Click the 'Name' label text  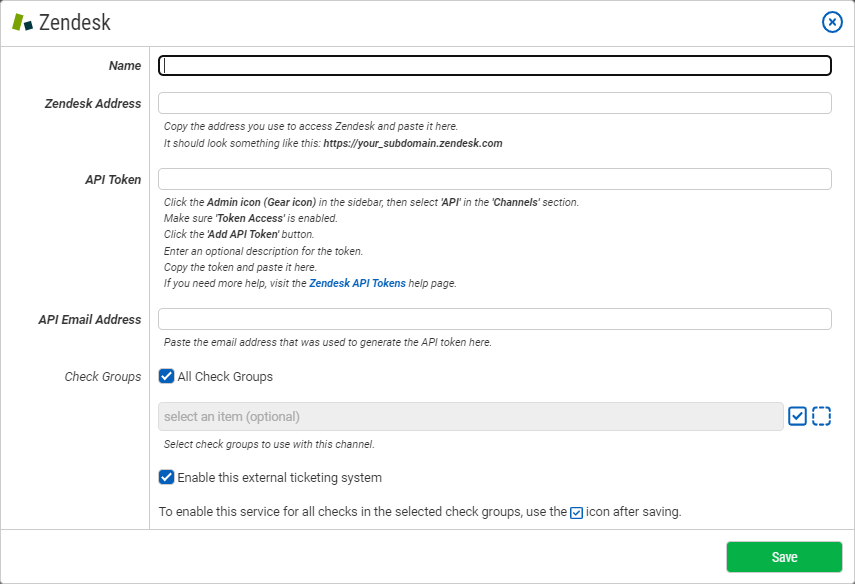pyautogui.click(x=125, y=66)
